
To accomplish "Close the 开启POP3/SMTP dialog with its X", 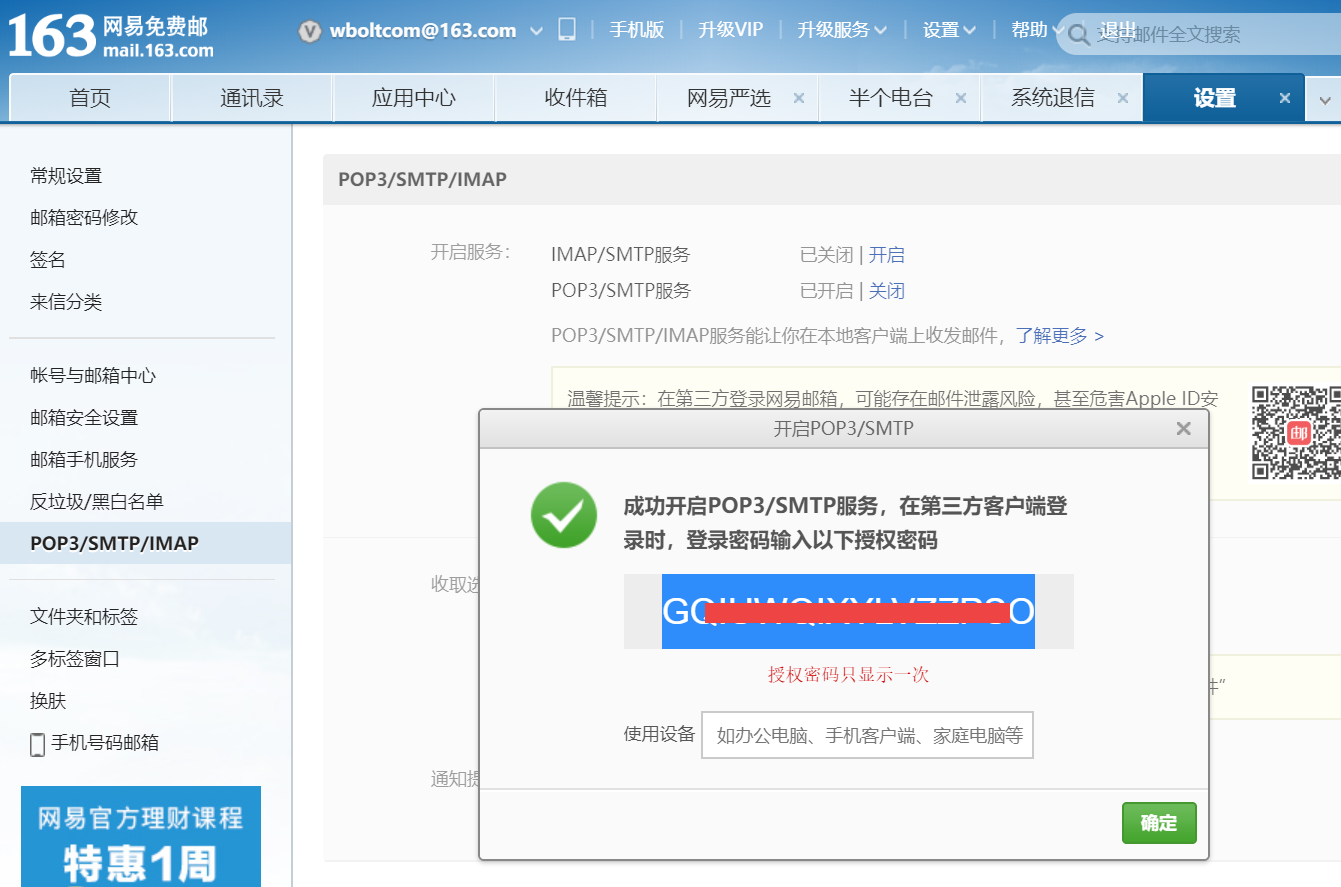I will (x=1183, y=428).
